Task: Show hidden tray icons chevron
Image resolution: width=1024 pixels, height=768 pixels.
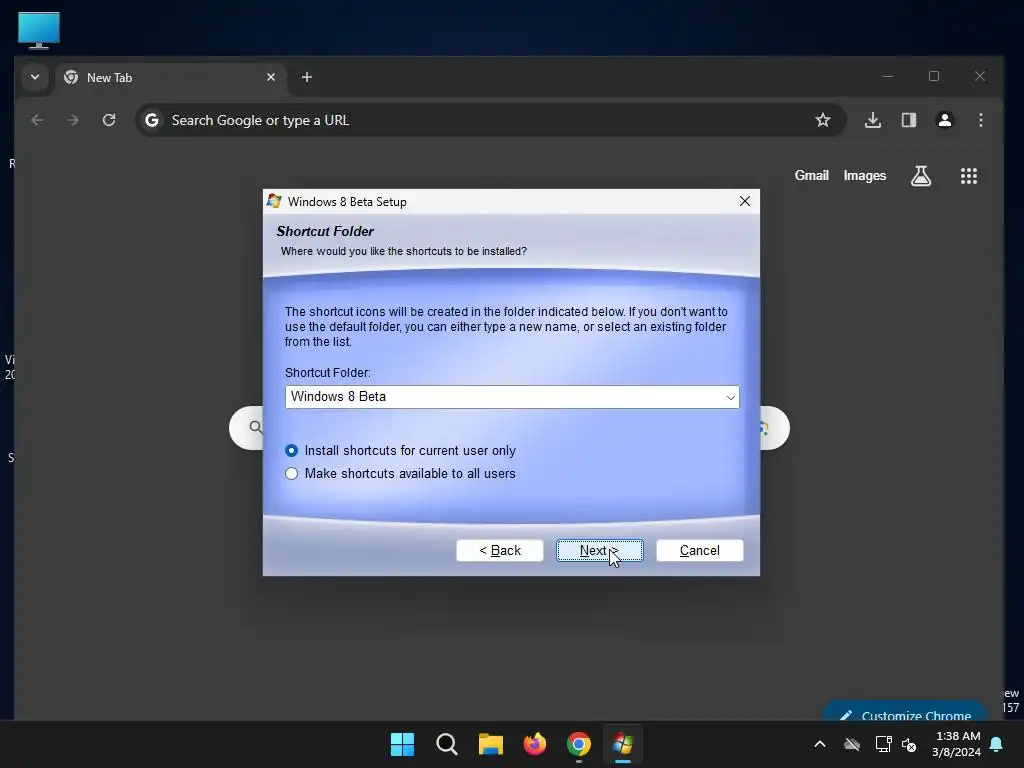Action: point(820,744)
